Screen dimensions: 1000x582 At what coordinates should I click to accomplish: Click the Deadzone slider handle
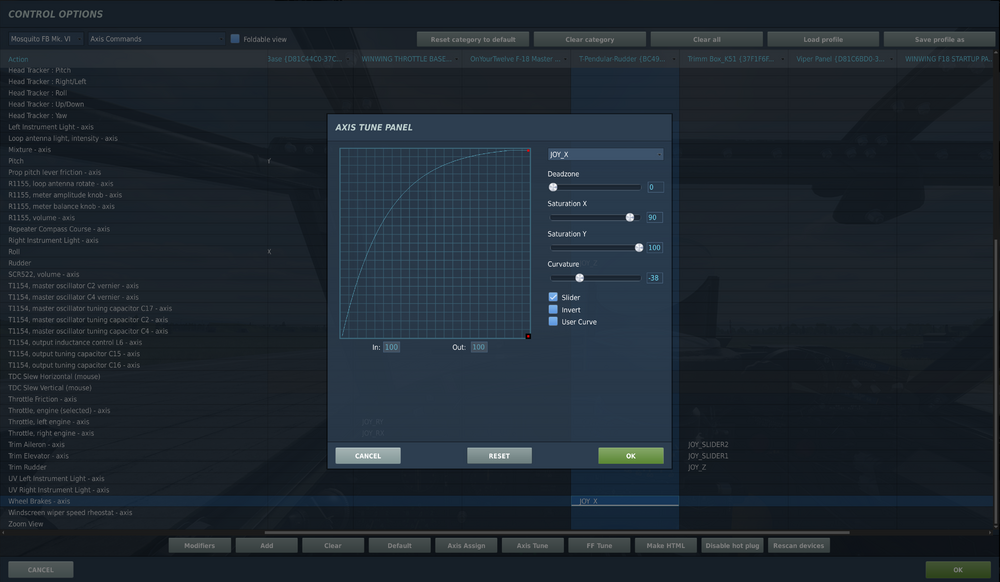[553, 187]
